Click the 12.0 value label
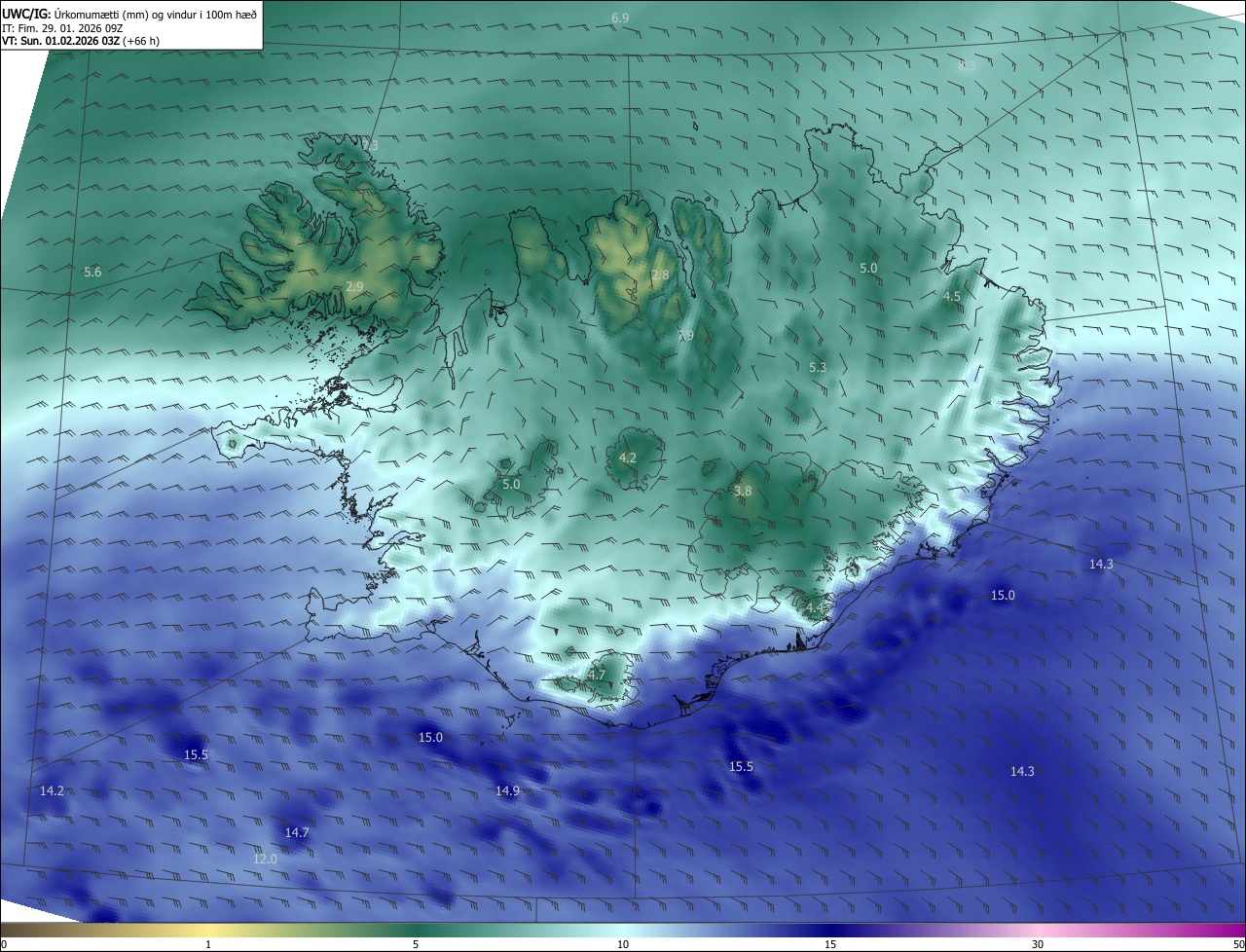1246x952 pixels. [265, 859]
